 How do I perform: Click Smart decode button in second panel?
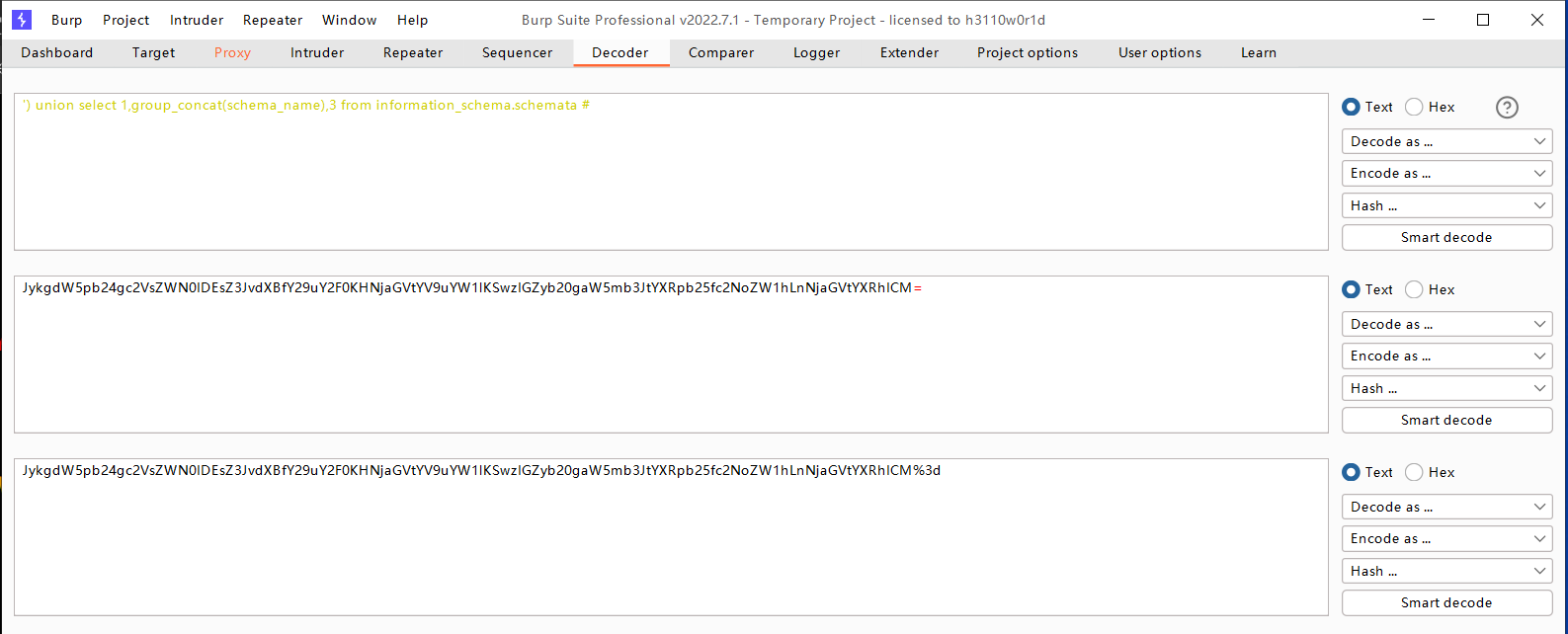(x=1446, y=420)
